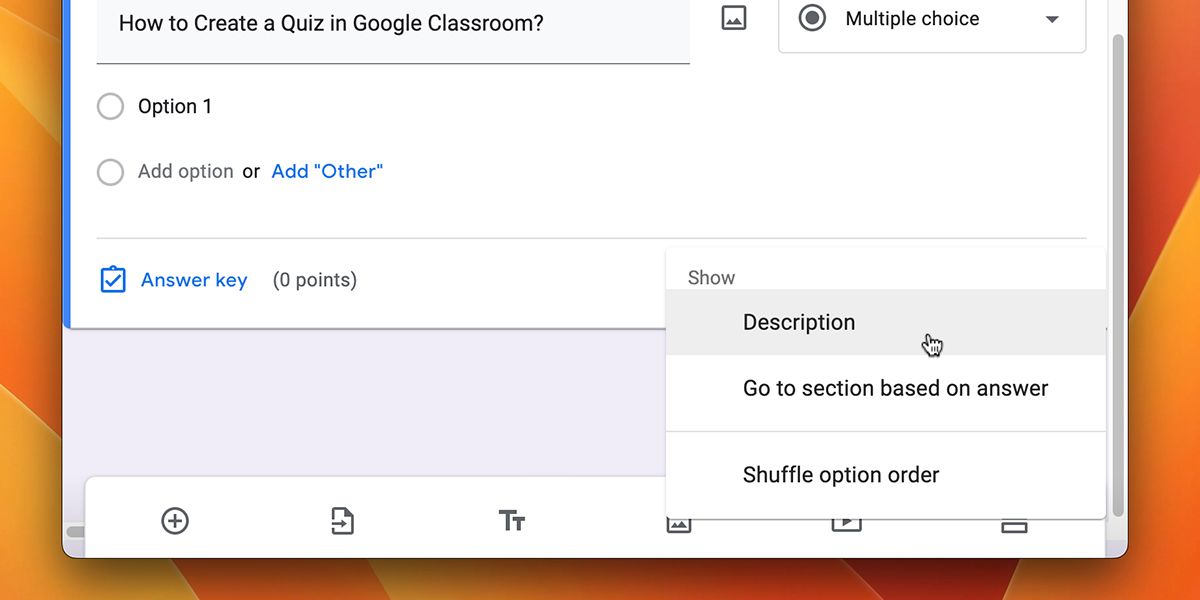Viewport: 1200px width, 600px height.
Task: Click the Option 1 label text
Action: coord(175,107)
